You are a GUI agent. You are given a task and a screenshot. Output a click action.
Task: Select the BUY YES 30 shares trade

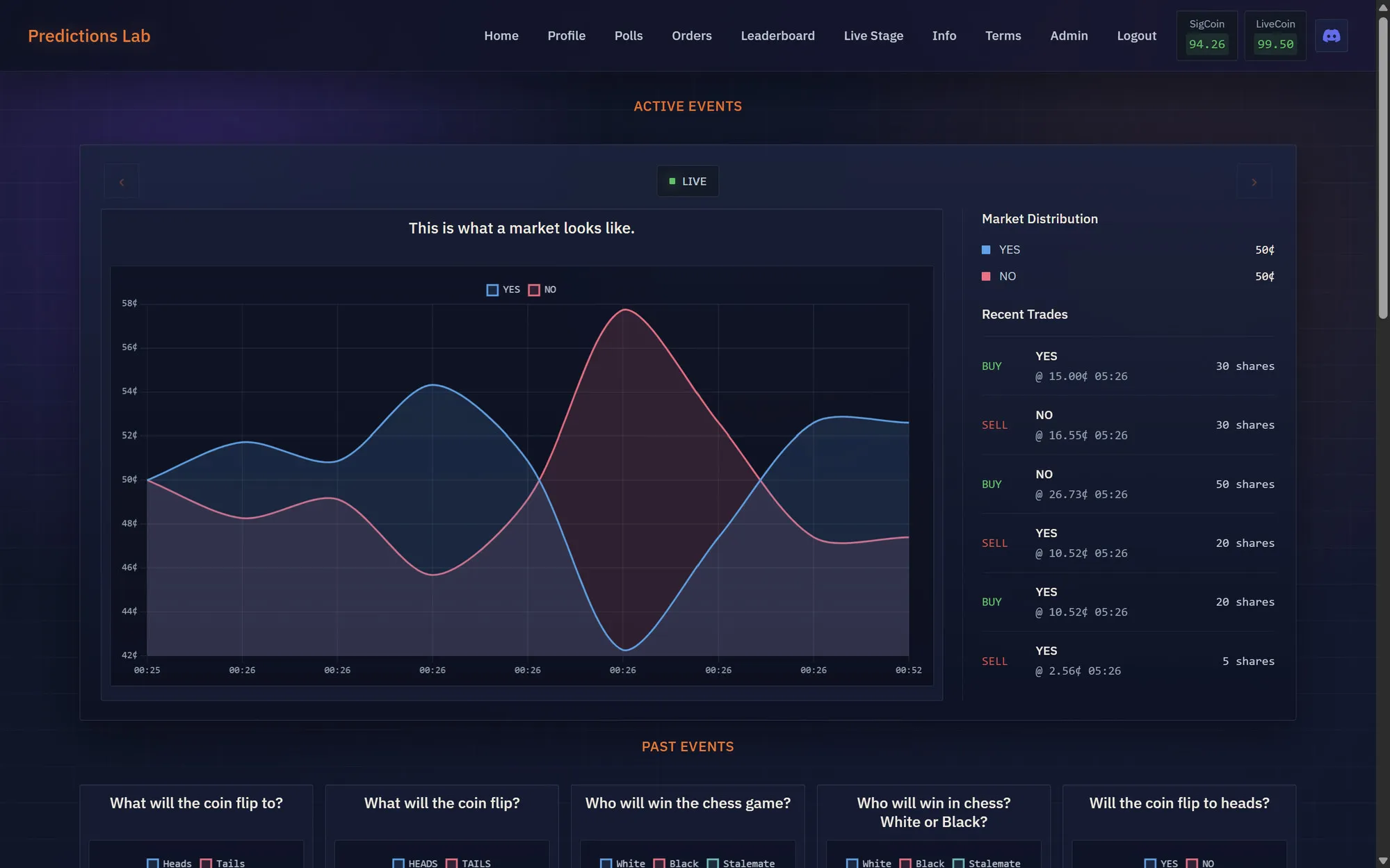1128,366
